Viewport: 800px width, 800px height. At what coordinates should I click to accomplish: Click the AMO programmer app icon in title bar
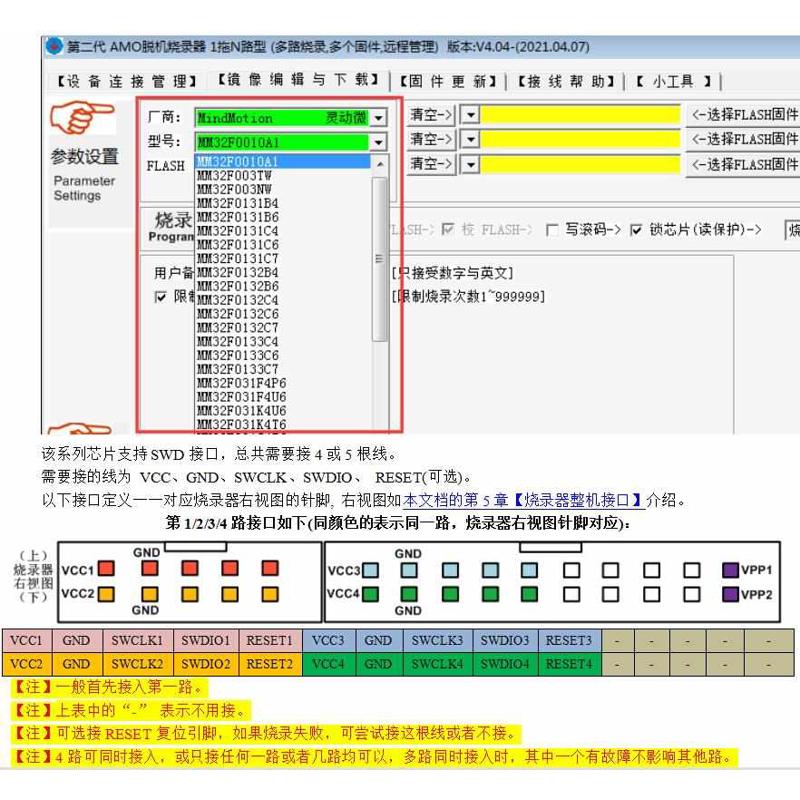pyautogui.click(x=54, y=46)
